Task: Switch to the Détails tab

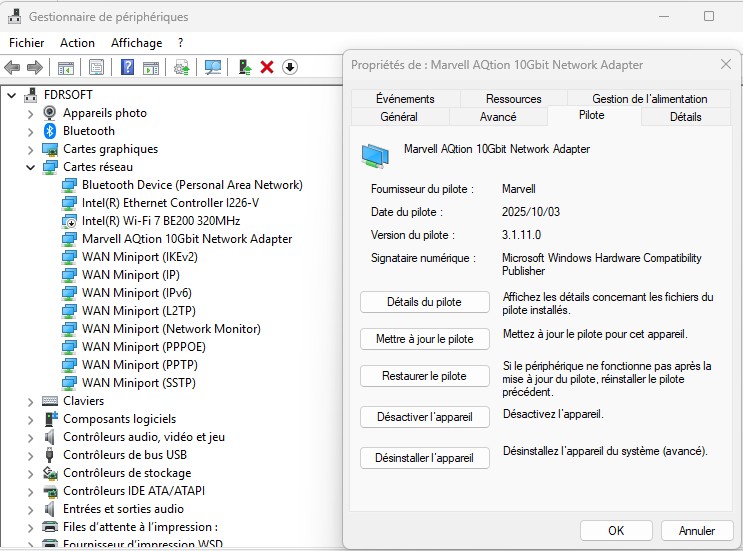Action: 685,117
